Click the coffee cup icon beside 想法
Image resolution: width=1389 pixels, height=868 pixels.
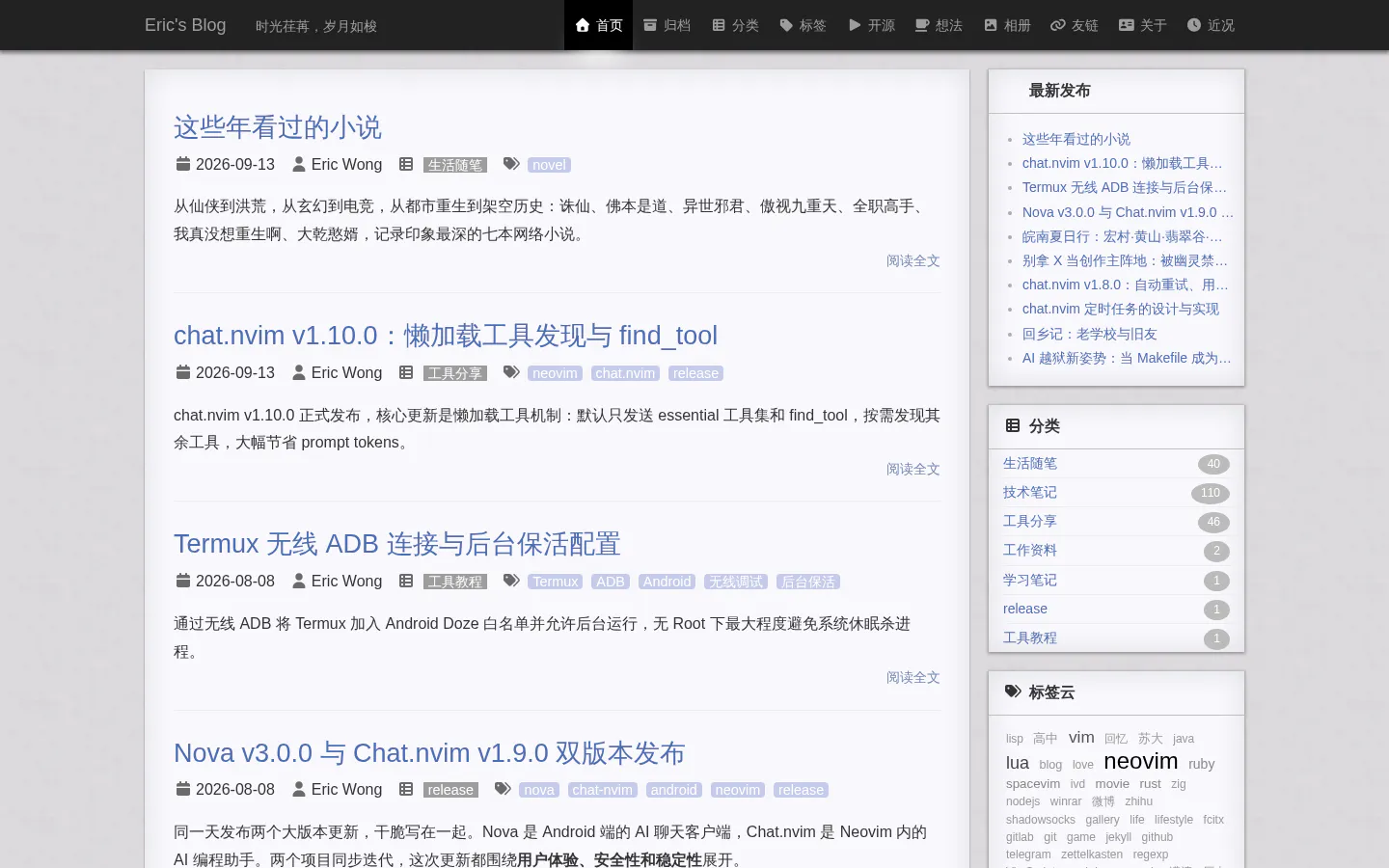tap(922, 25)
